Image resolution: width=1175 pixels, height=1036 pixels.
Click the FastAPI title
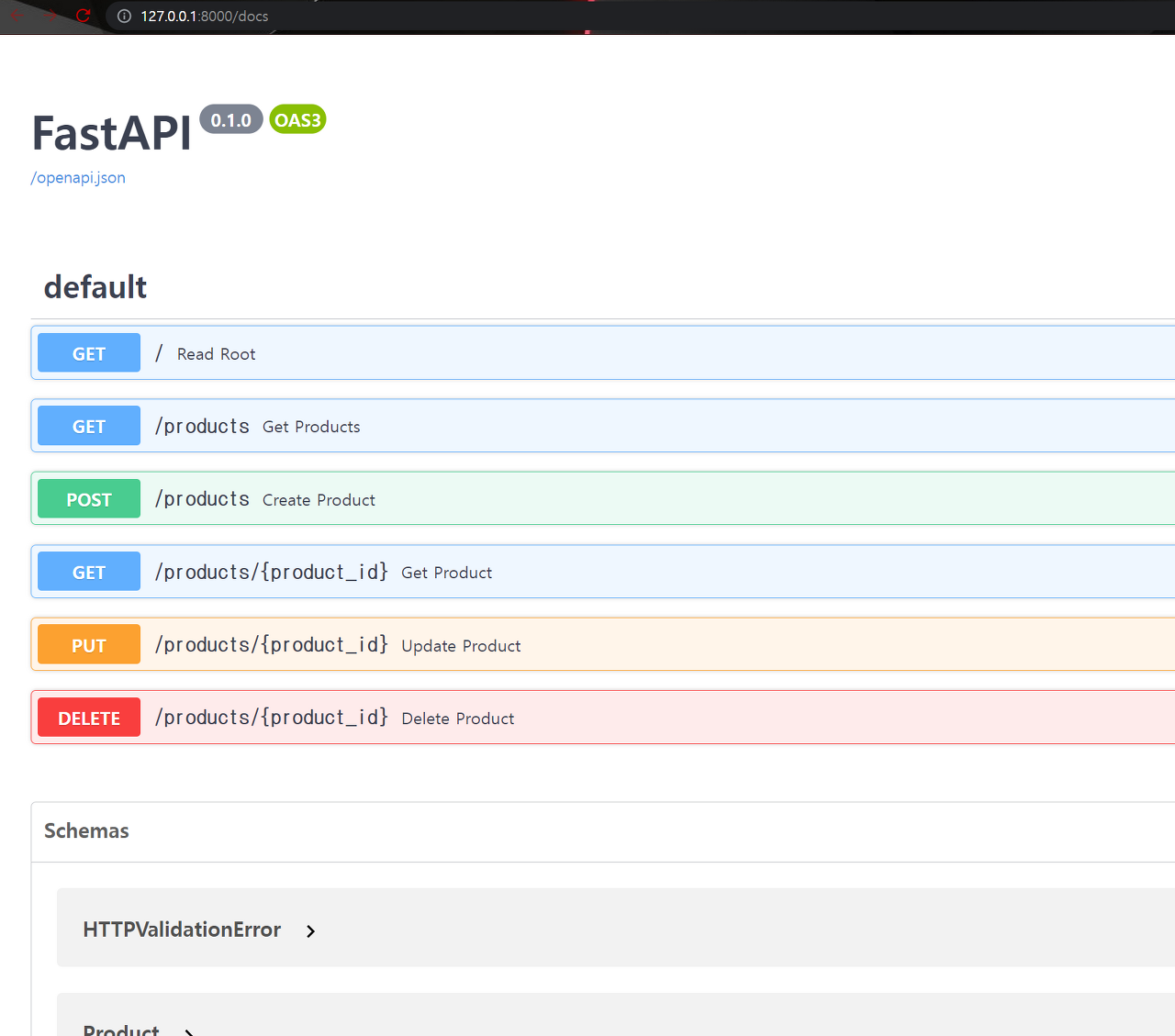click(x=111, y=133)
